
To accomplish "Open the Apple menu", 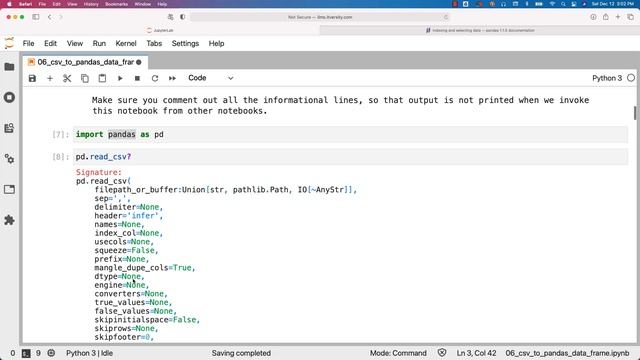I will [x=9, y=4].
